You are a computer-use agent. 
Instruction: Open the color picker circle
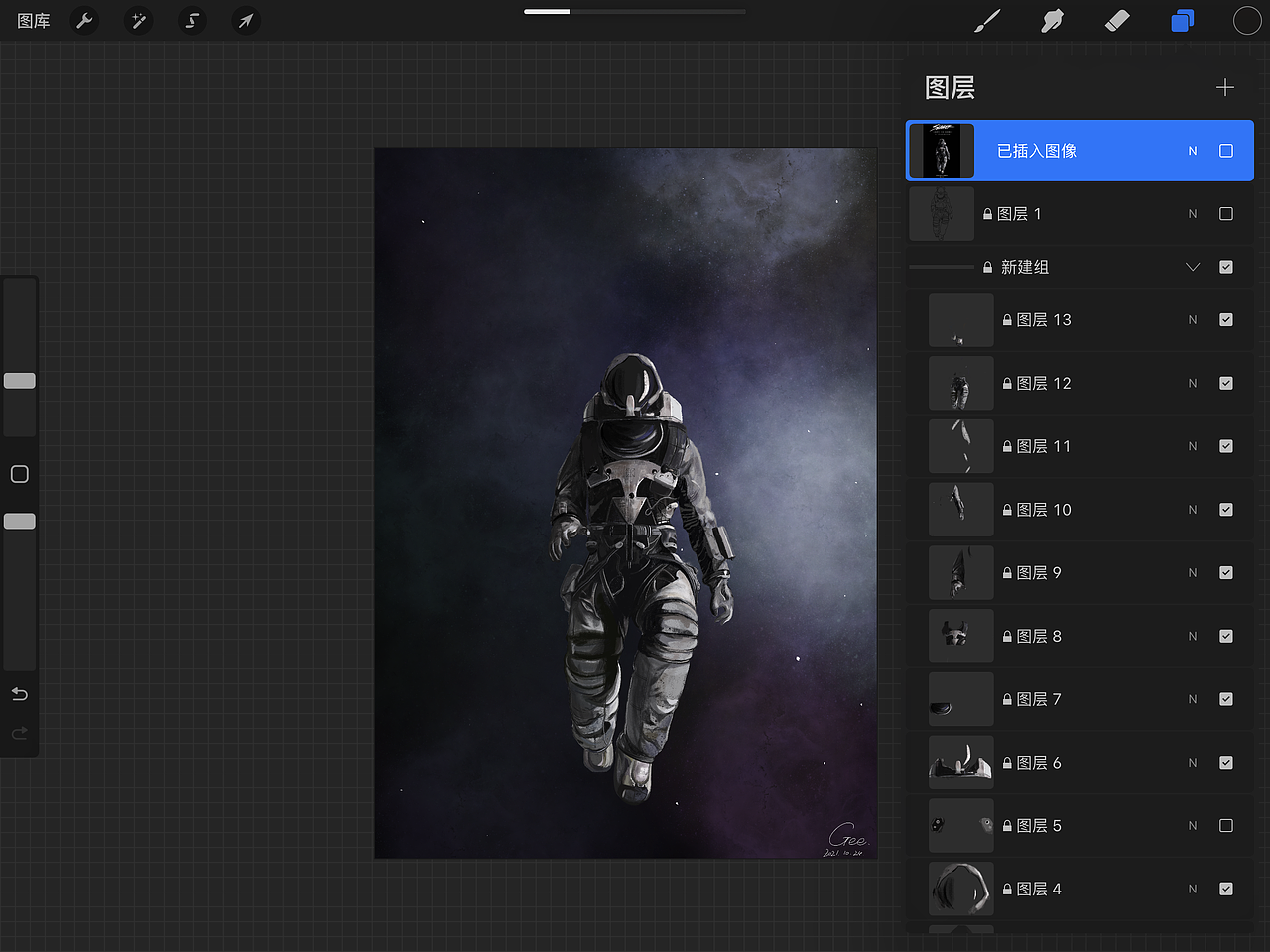click(1247, 20)
